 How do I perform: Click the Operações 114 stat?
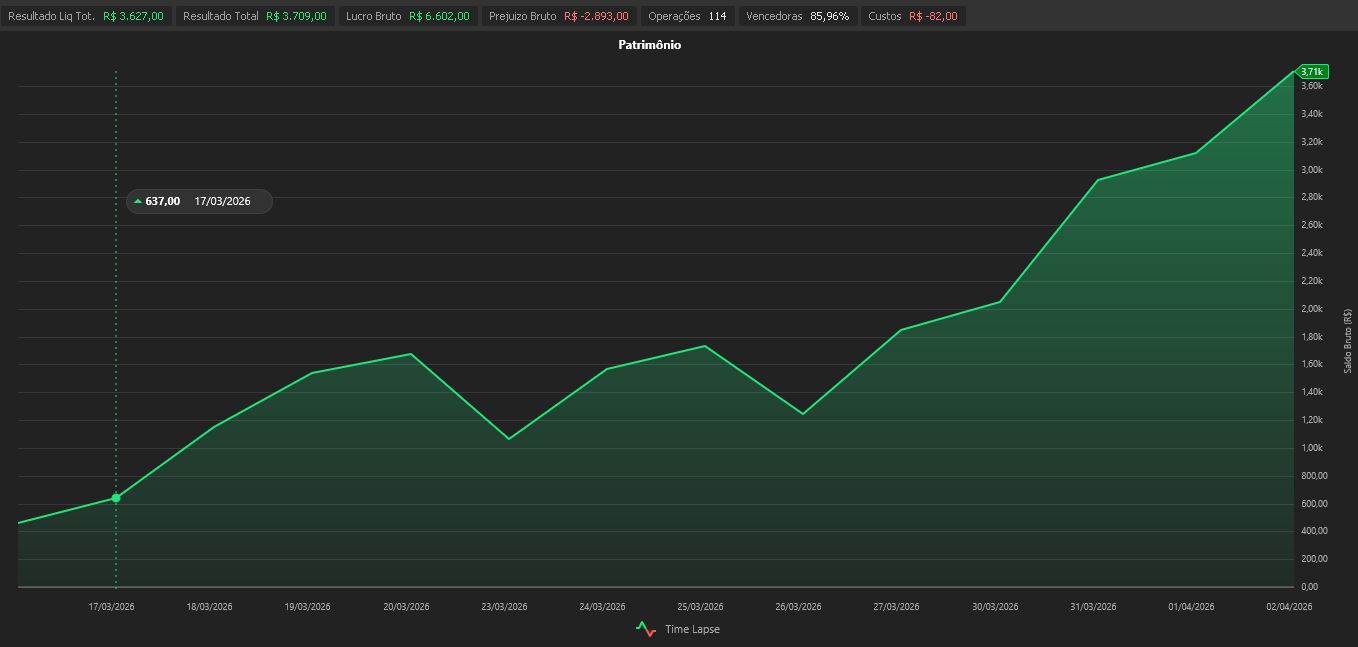[687, 16]
